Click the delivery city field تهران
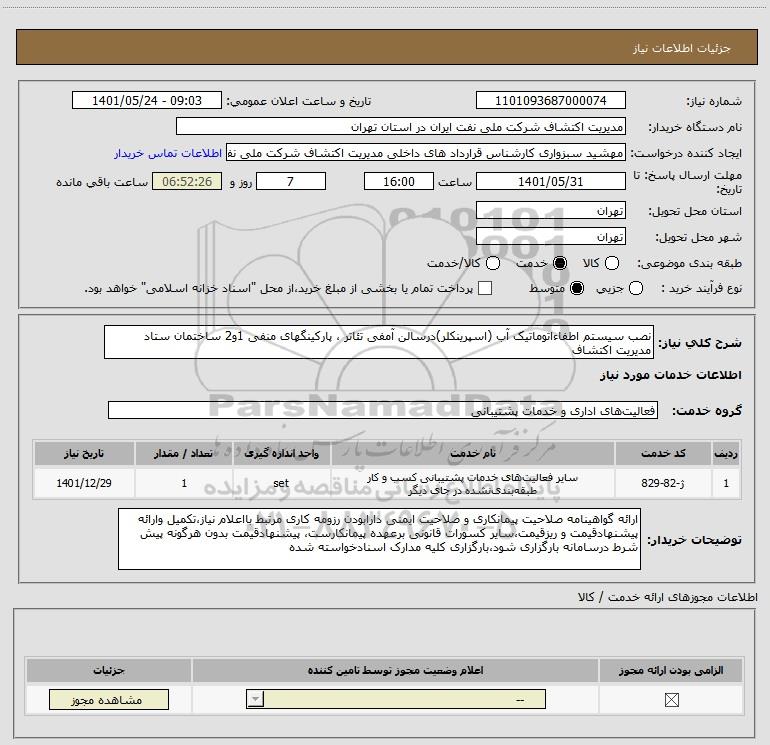 (550, 237)
